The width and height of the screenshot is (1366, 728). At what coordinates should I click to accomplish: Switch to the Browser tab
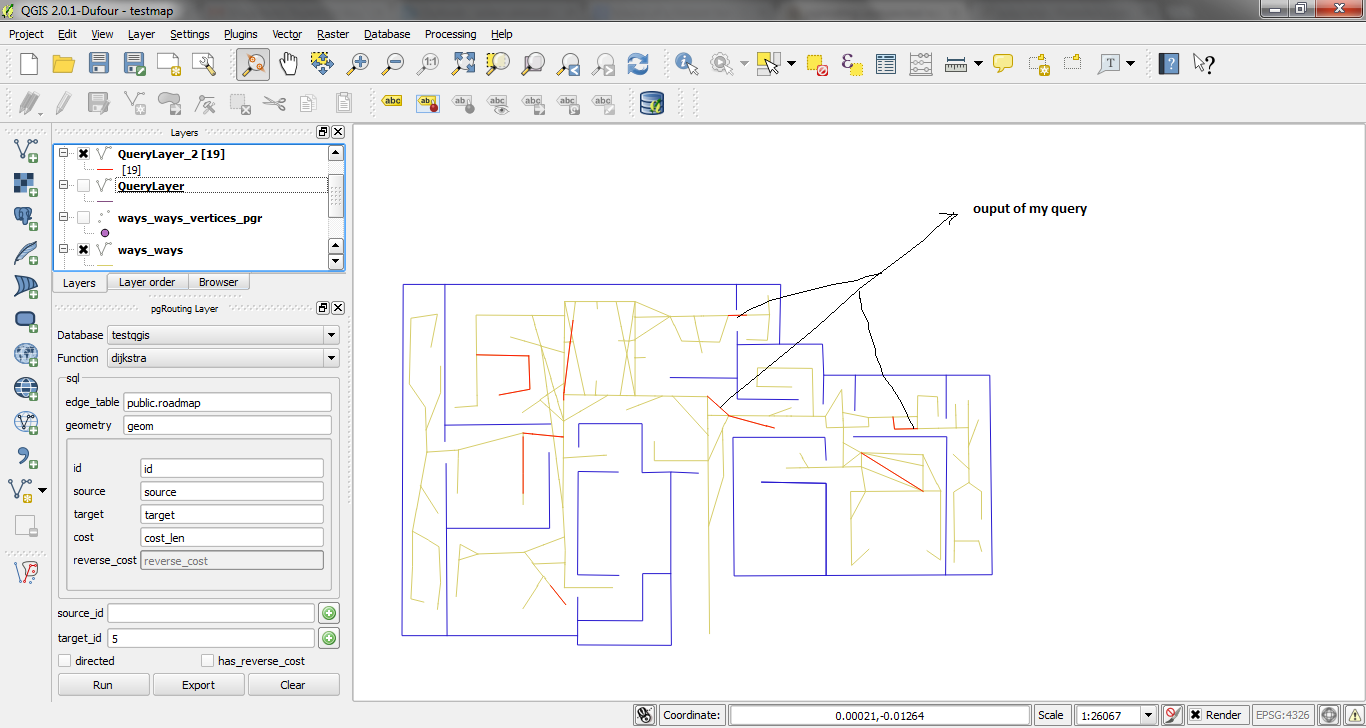tap(218, 282)
